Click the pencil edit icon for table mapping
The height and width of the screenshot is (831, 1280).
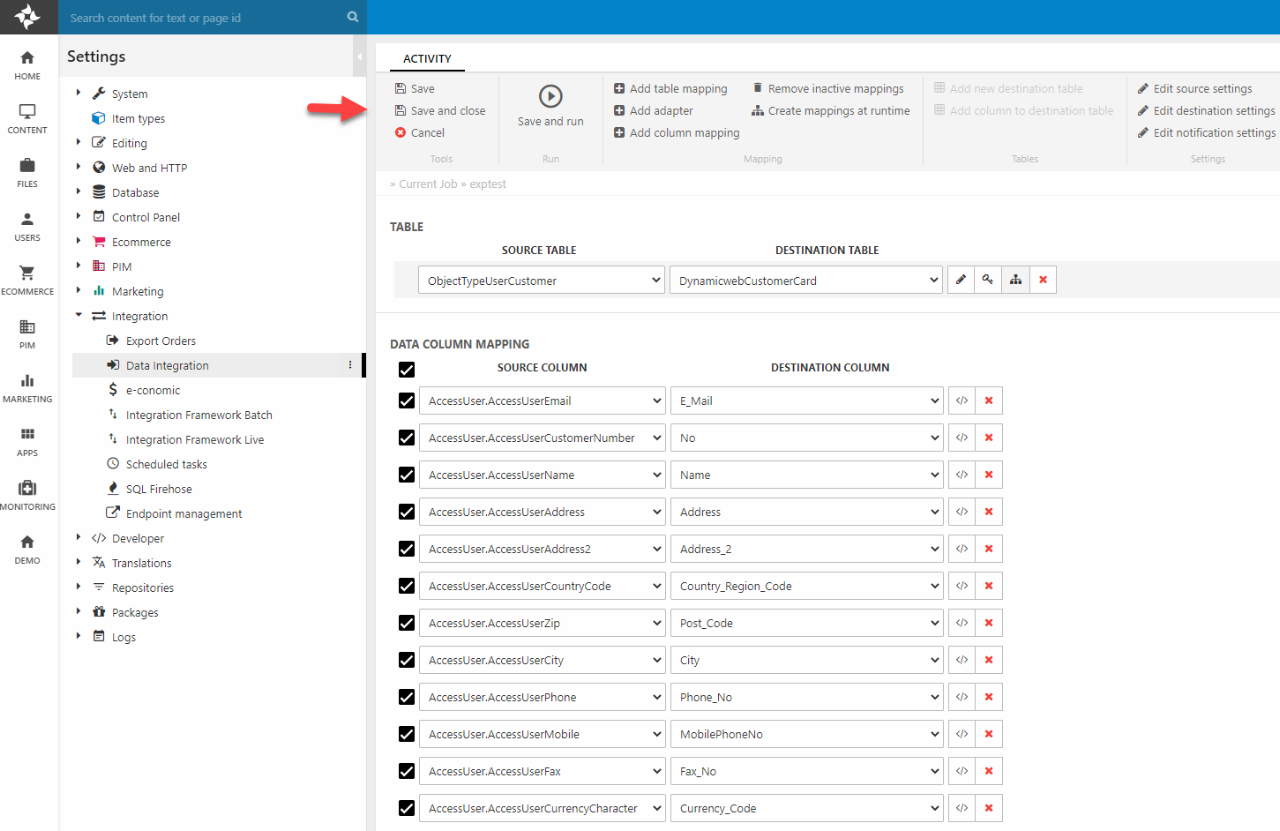[x=961, y=281]
